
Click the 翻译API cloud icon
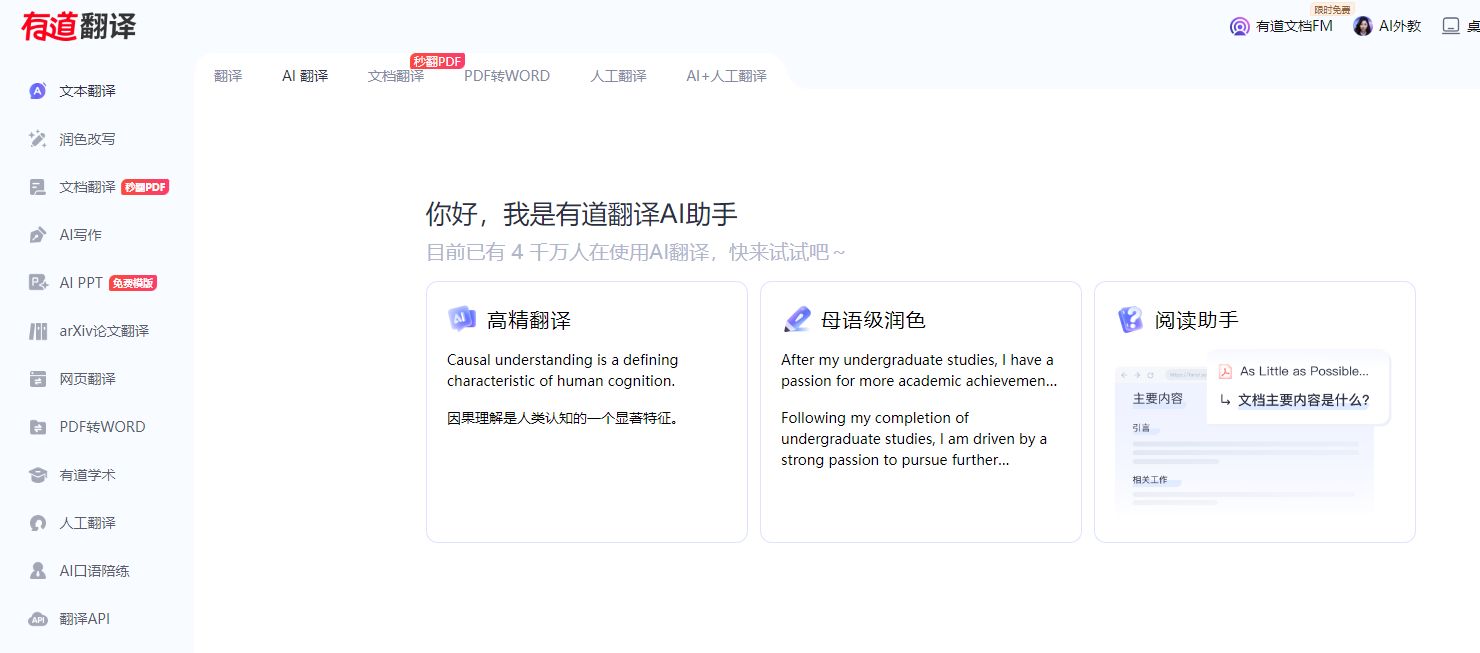(x=38, y=619)
